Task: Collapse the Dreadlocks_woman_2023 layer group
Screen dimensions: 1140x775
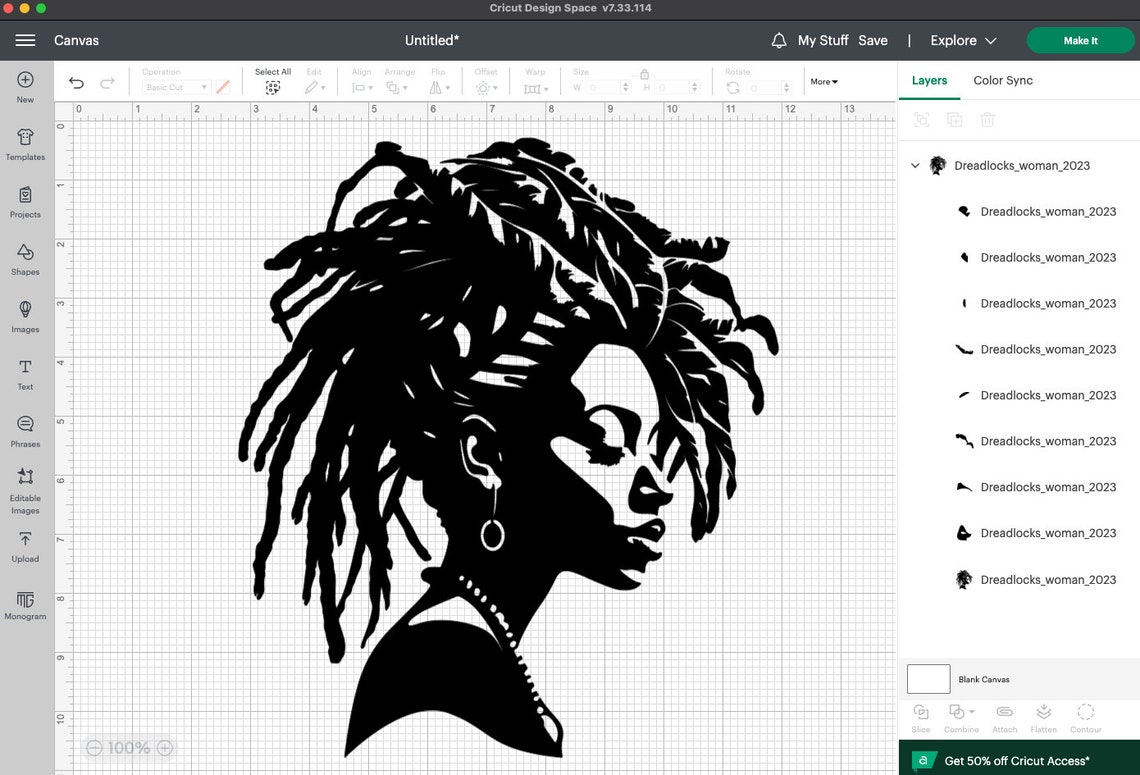Action: pyautogui.click(x=914, y=165)
